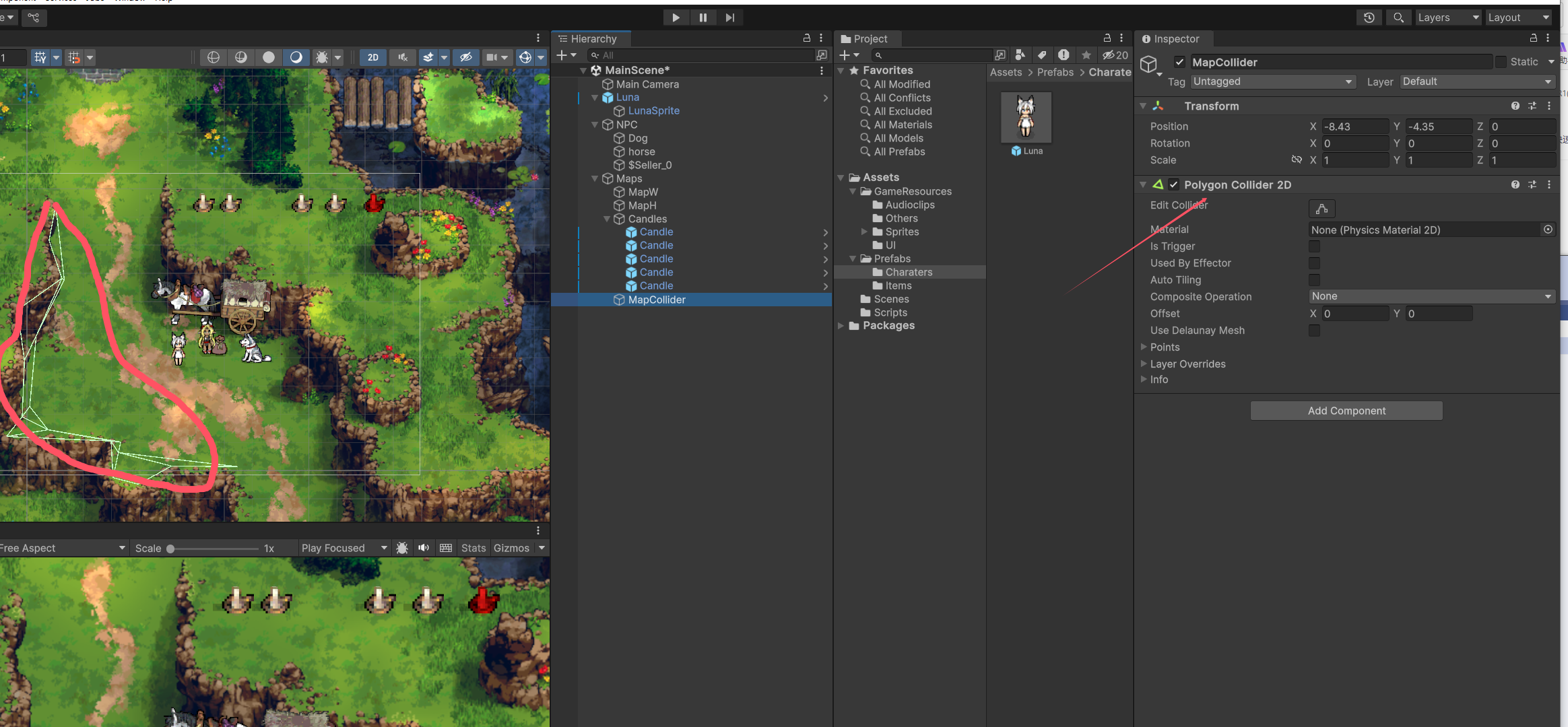The width and height of the screenshot is (1568, 727).
Task: Disable the Polygon Collider 2D component checkbox
Action: point(1174,184)
